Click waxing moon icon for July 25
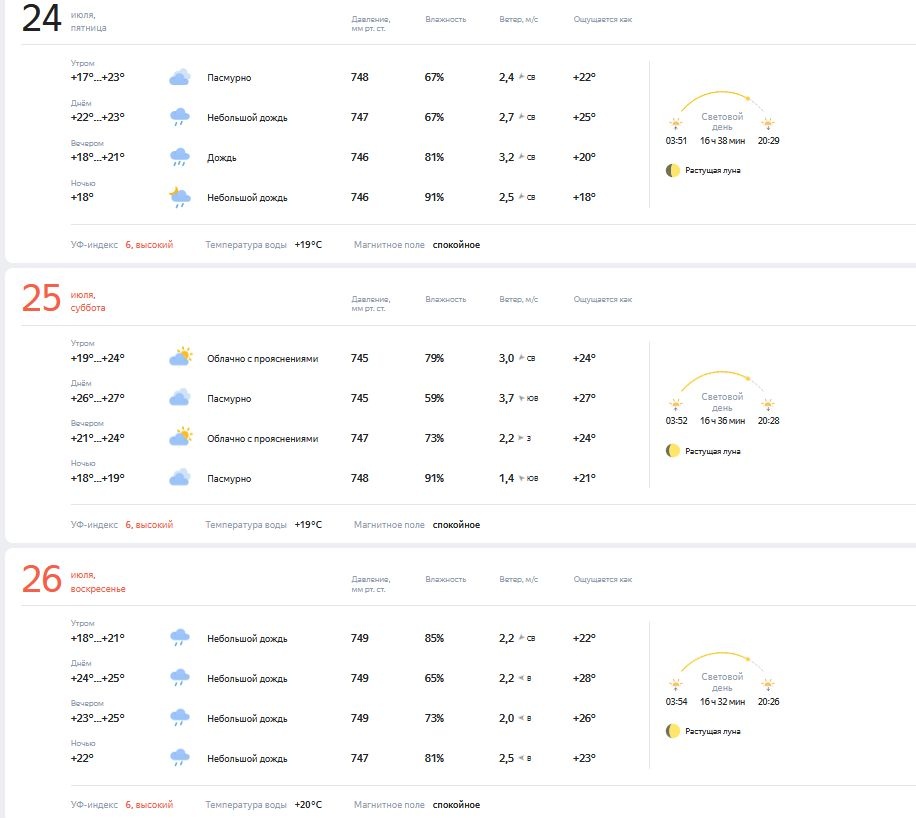The height and width of the screenshot is (818, 916). (x=672, y=450)
